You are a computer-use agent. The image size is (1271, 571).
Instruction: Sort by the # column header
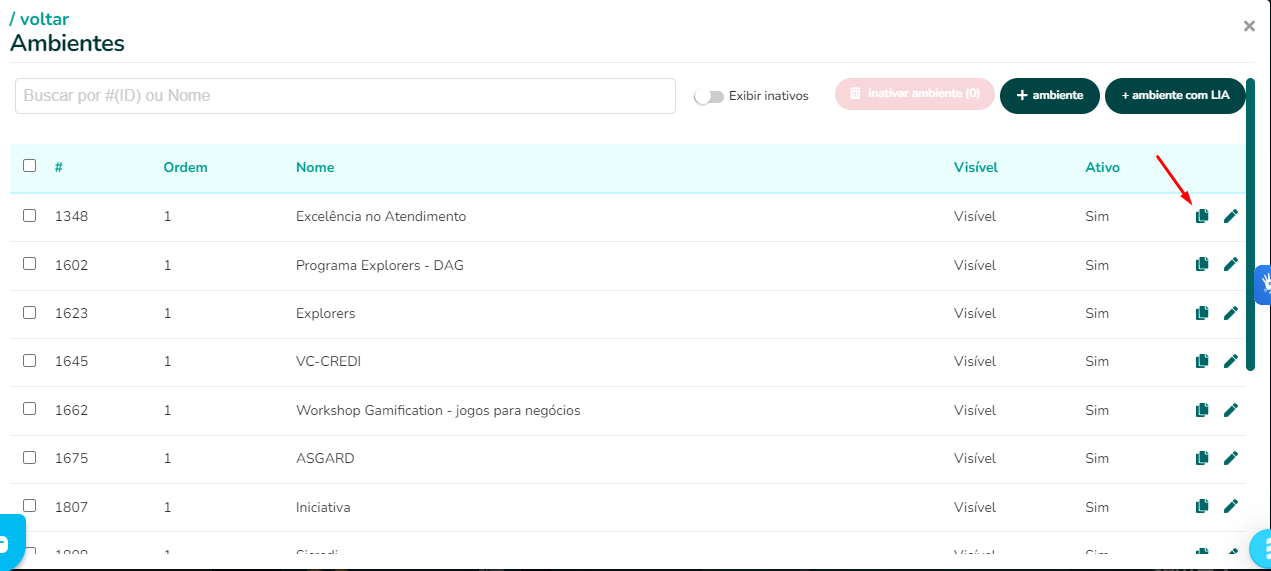59,167
